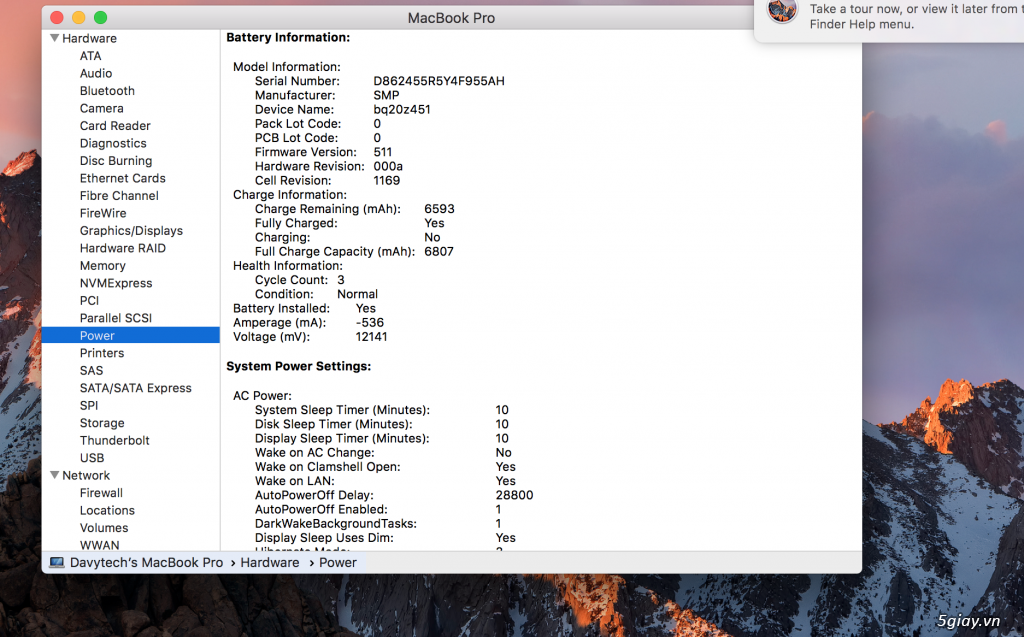Image resolution: width=1024 pixels, height=637 pixels.
Task: Open SATA/SATA Express entry
Action: click(x=135, y=388)
